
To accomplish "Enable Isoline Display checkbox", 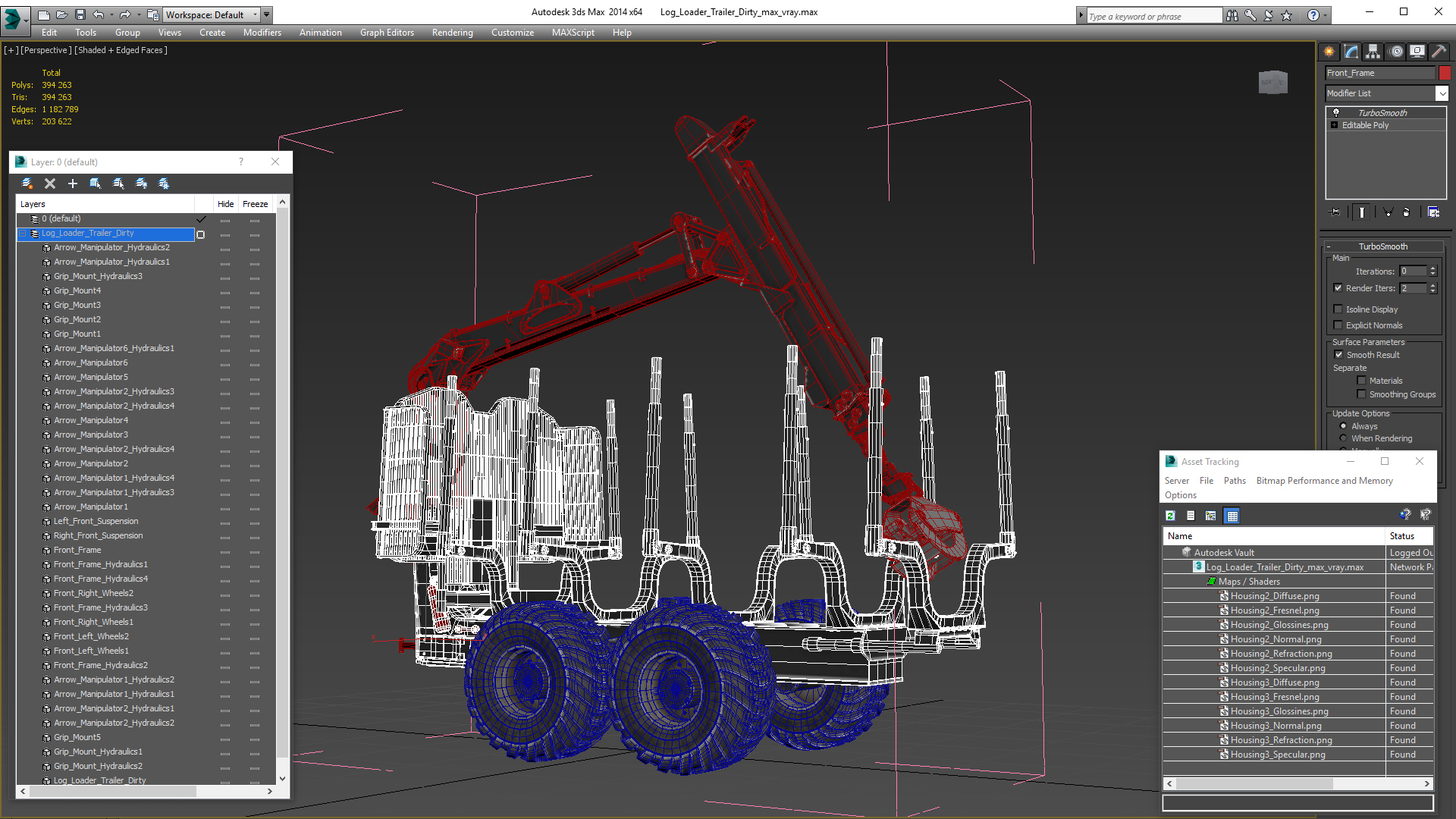I will tap(1338, 309).
